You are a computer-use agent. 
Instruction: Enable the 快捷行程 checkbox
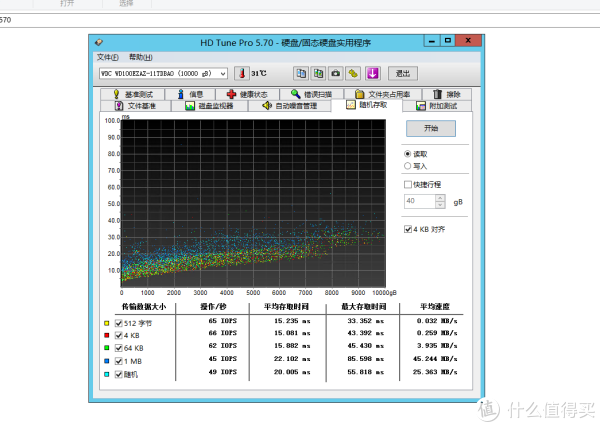click(x=408, y=184)
